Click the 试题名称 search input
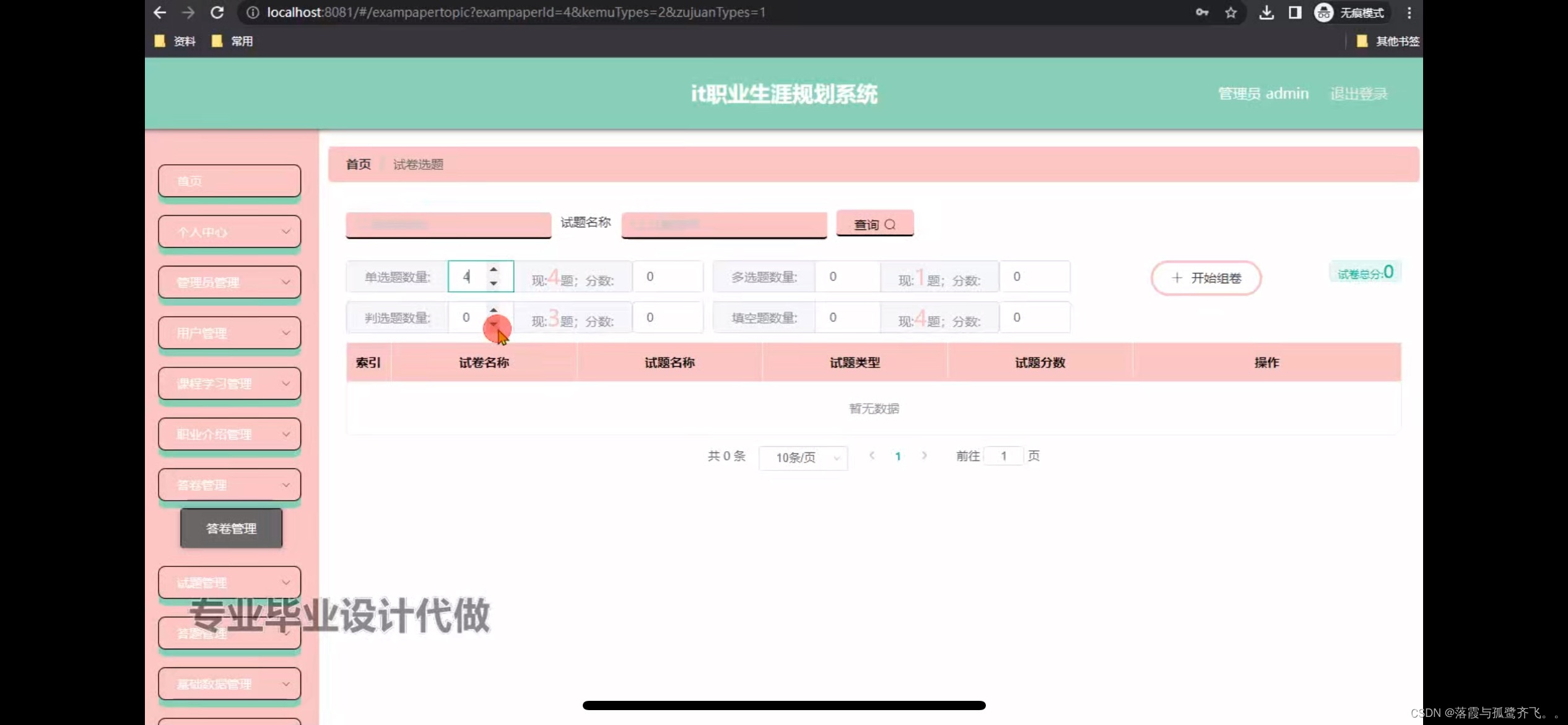 724,224
